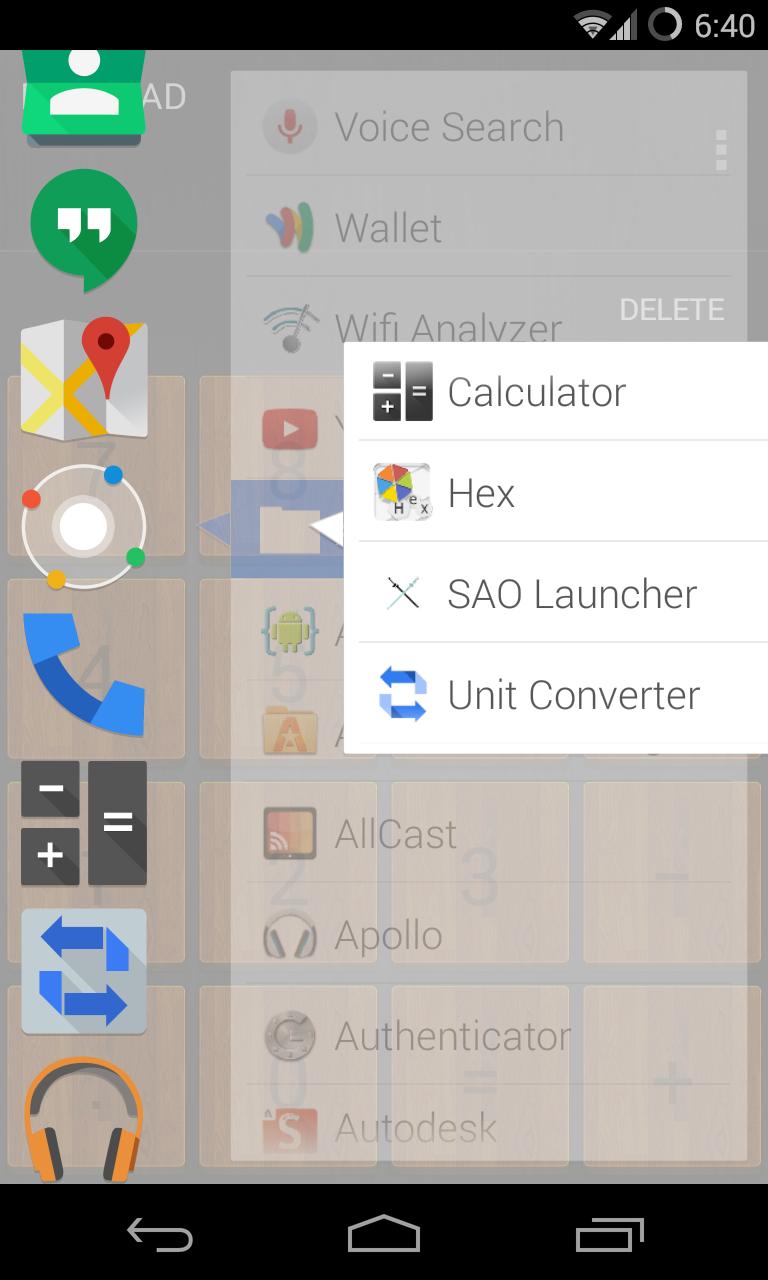Open the three-dot overflow menu
The width and height of the screenshot is (768, 1280).
pyautogui.click(x=721, y=150)
